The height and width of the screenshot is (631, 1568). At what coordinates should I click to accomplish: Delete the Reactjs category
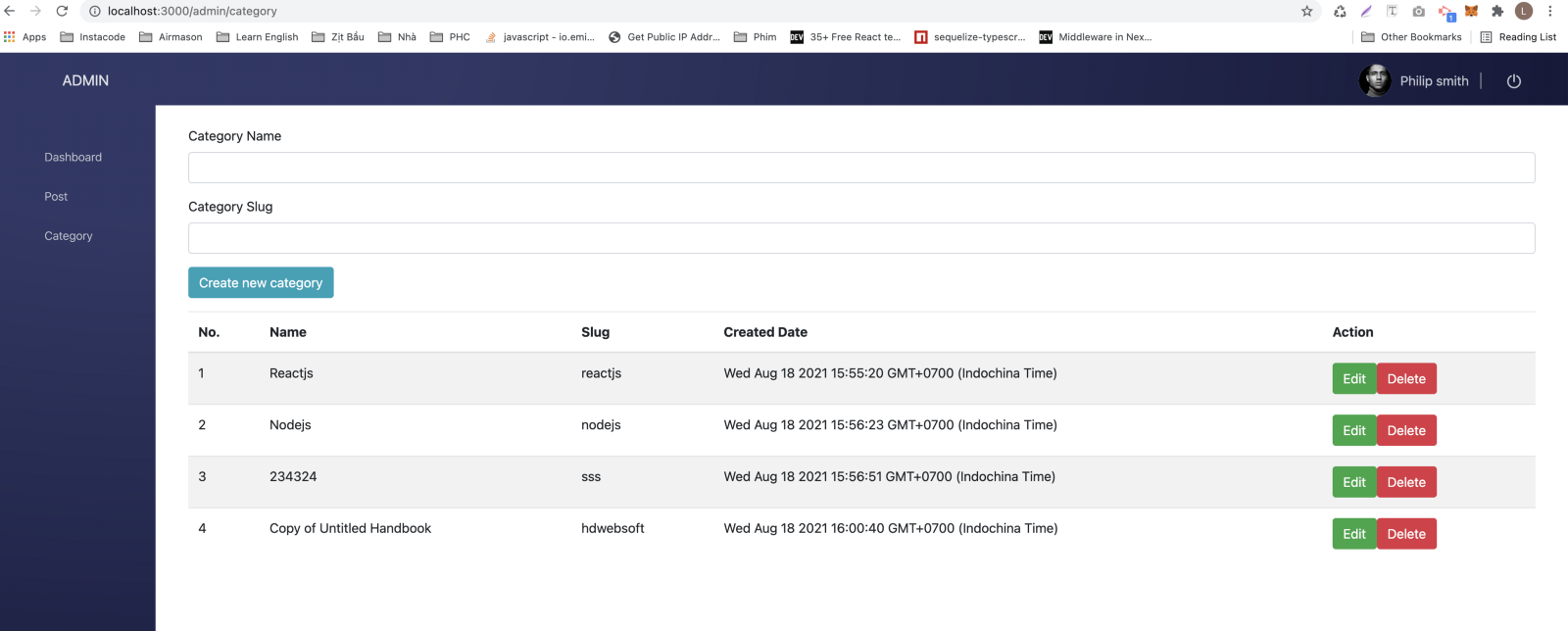point(1406,379)
